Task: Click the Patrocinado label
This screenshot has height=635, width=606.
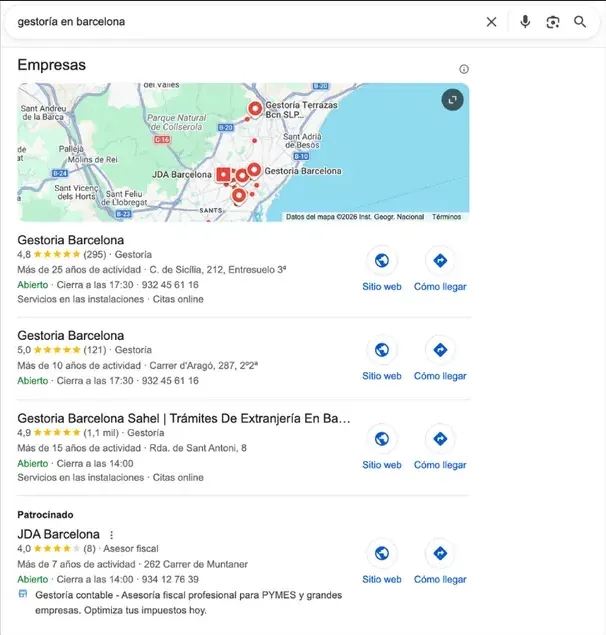Action: pos(45,515)
